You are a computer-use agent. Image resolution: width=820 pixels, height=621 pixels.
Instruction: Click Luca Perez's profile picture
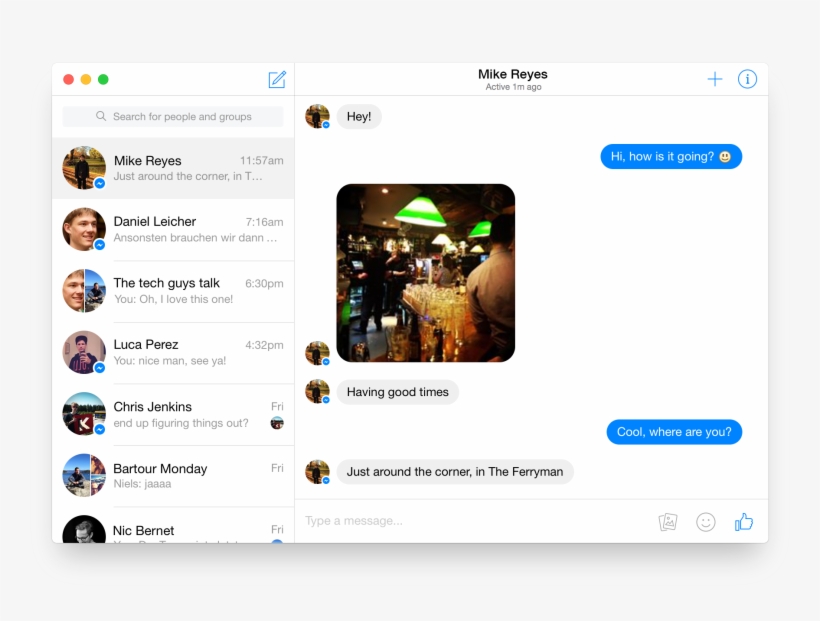[x=84, y=352]
